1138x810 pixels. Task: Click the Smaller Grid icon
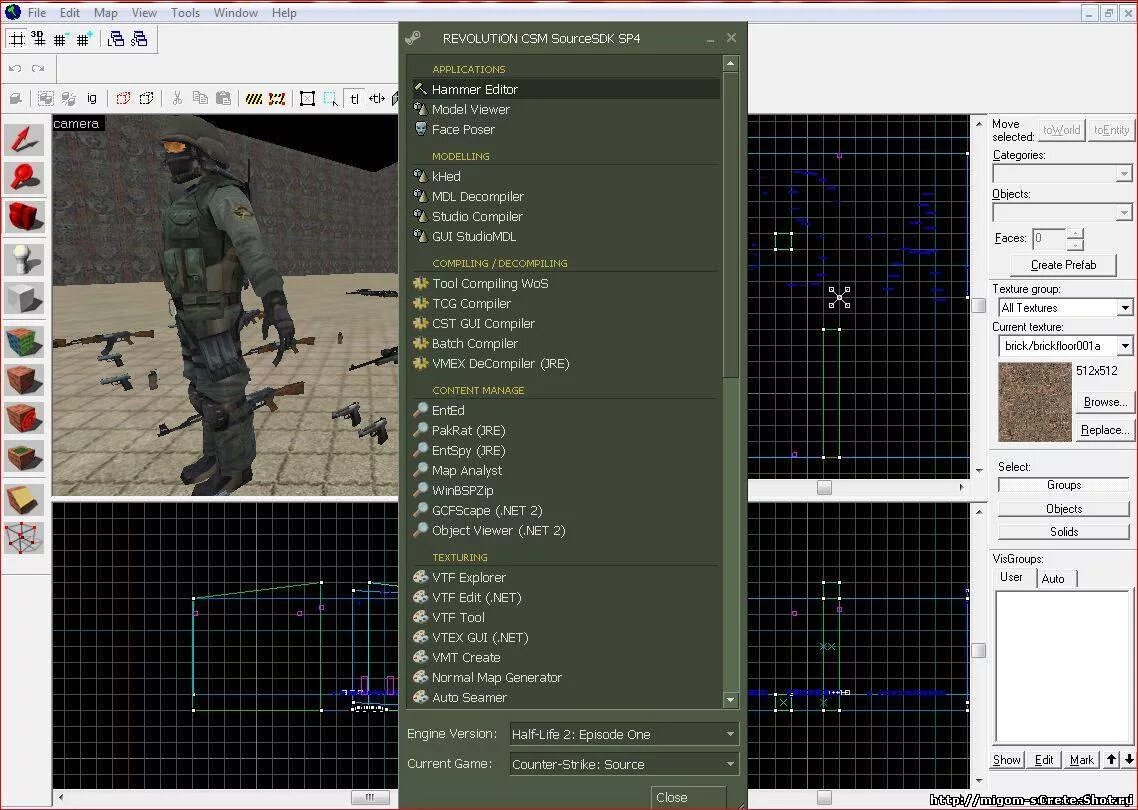click(x=60, y=39)
